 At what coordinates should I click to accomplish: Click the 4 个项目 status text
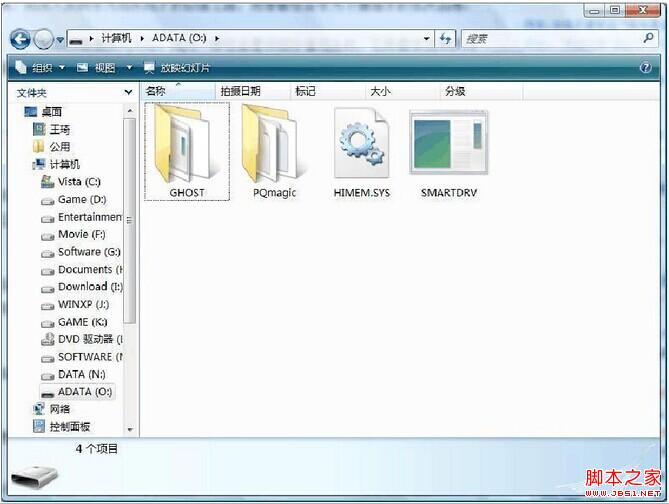tap(96, 449)
